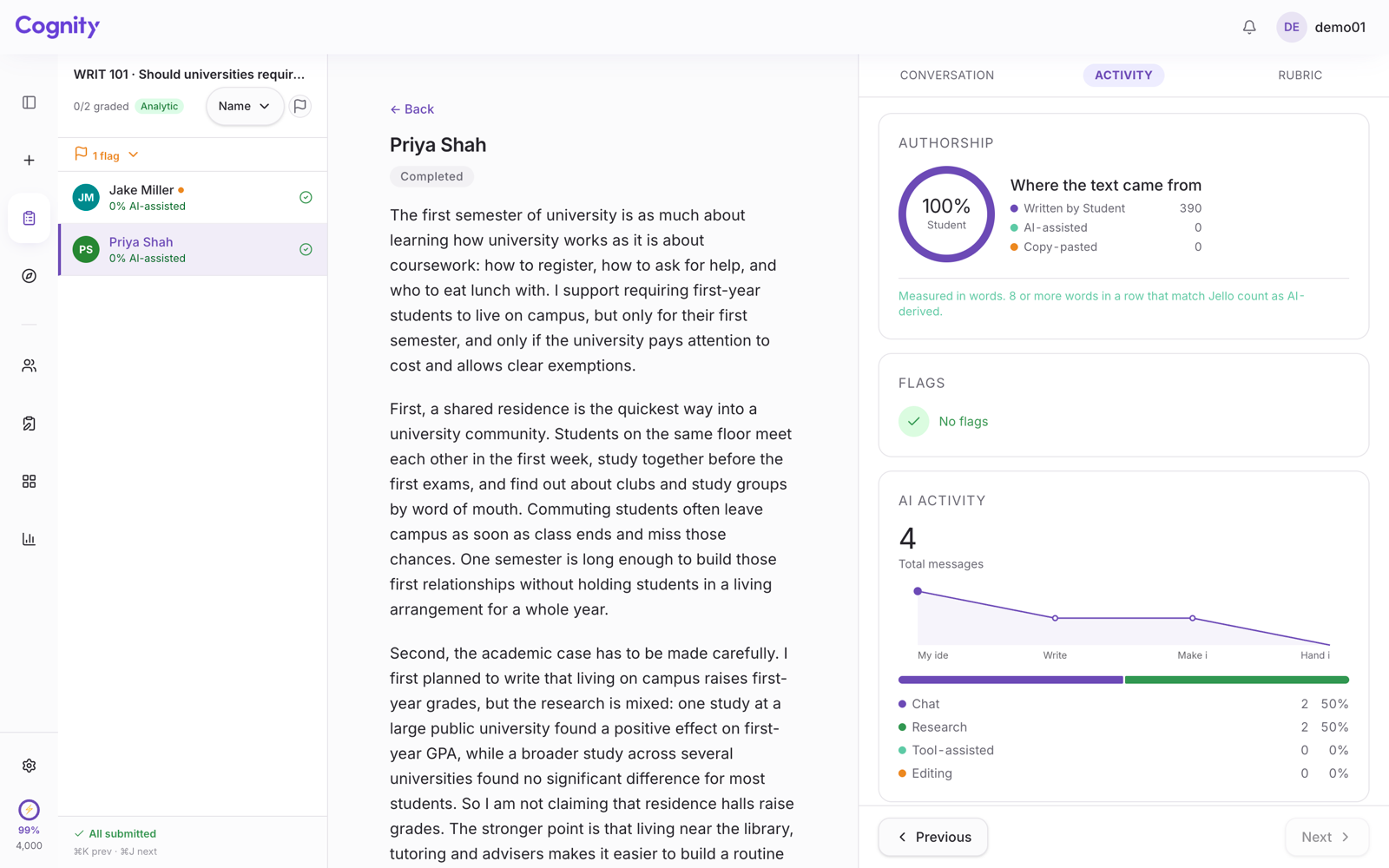
Task: Open the settings gear icon
Action: (29, 766)
